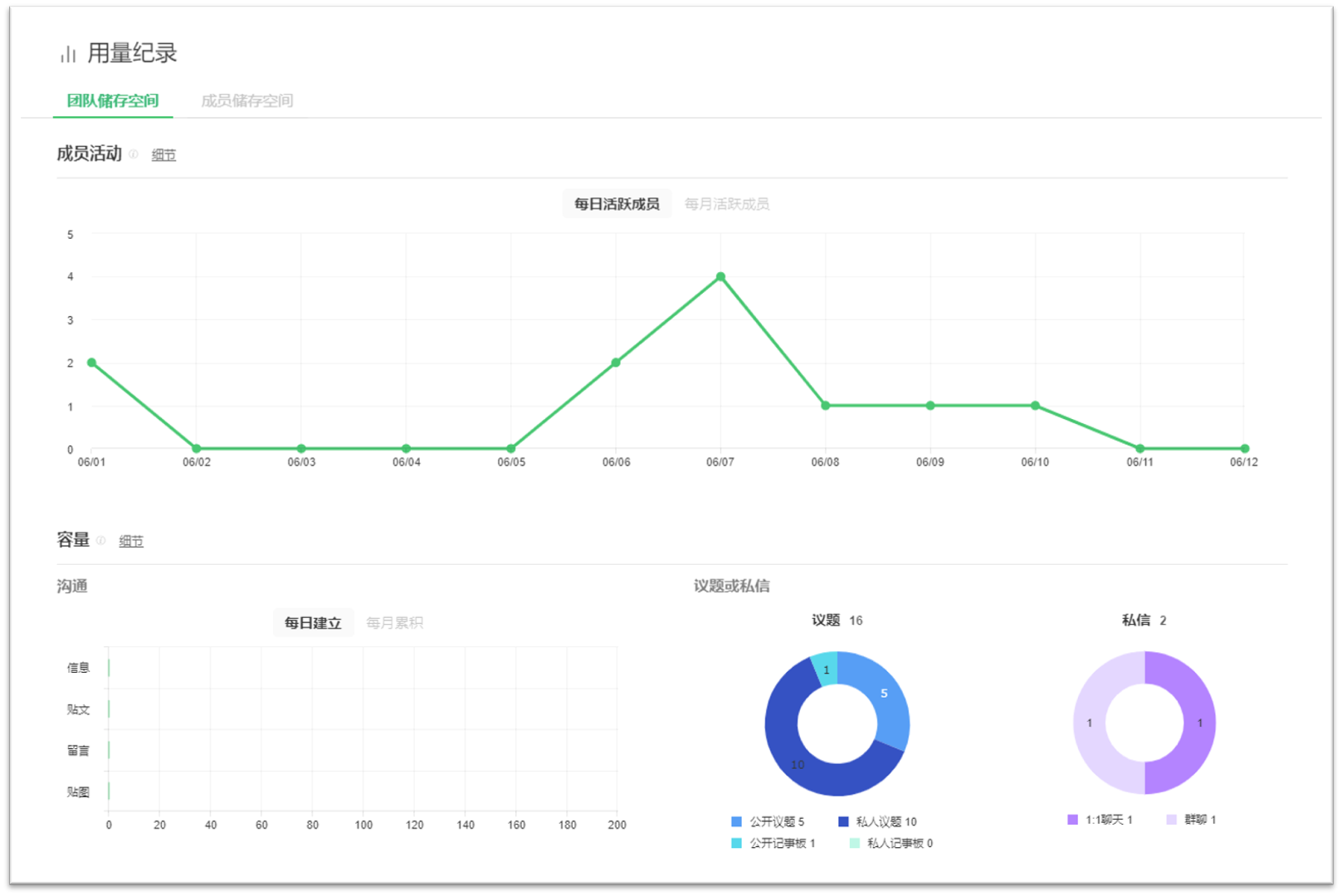Click the line chart data point for 06/10
Image resolution: width=1342 pixels, height=896 pixels.
pyautogui.click(x=1035, y=406)
